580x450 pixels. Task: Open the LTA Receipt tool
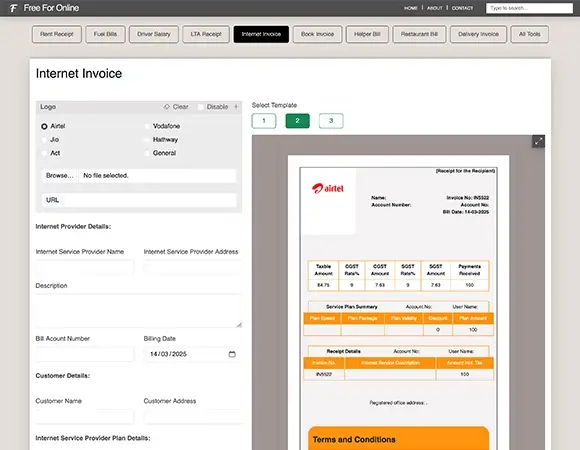(x=206, y=34)
